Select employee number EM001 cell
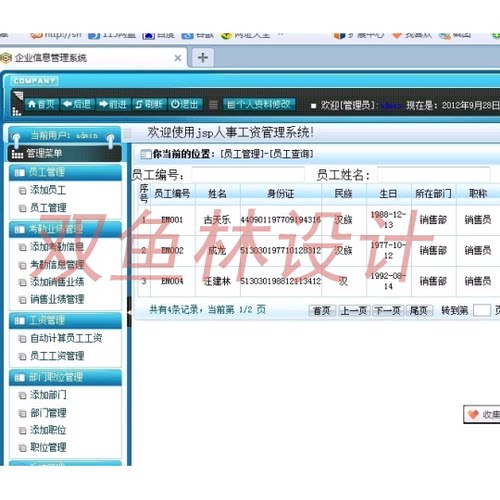This screenshot has height=500, width=500. (172, 220)
